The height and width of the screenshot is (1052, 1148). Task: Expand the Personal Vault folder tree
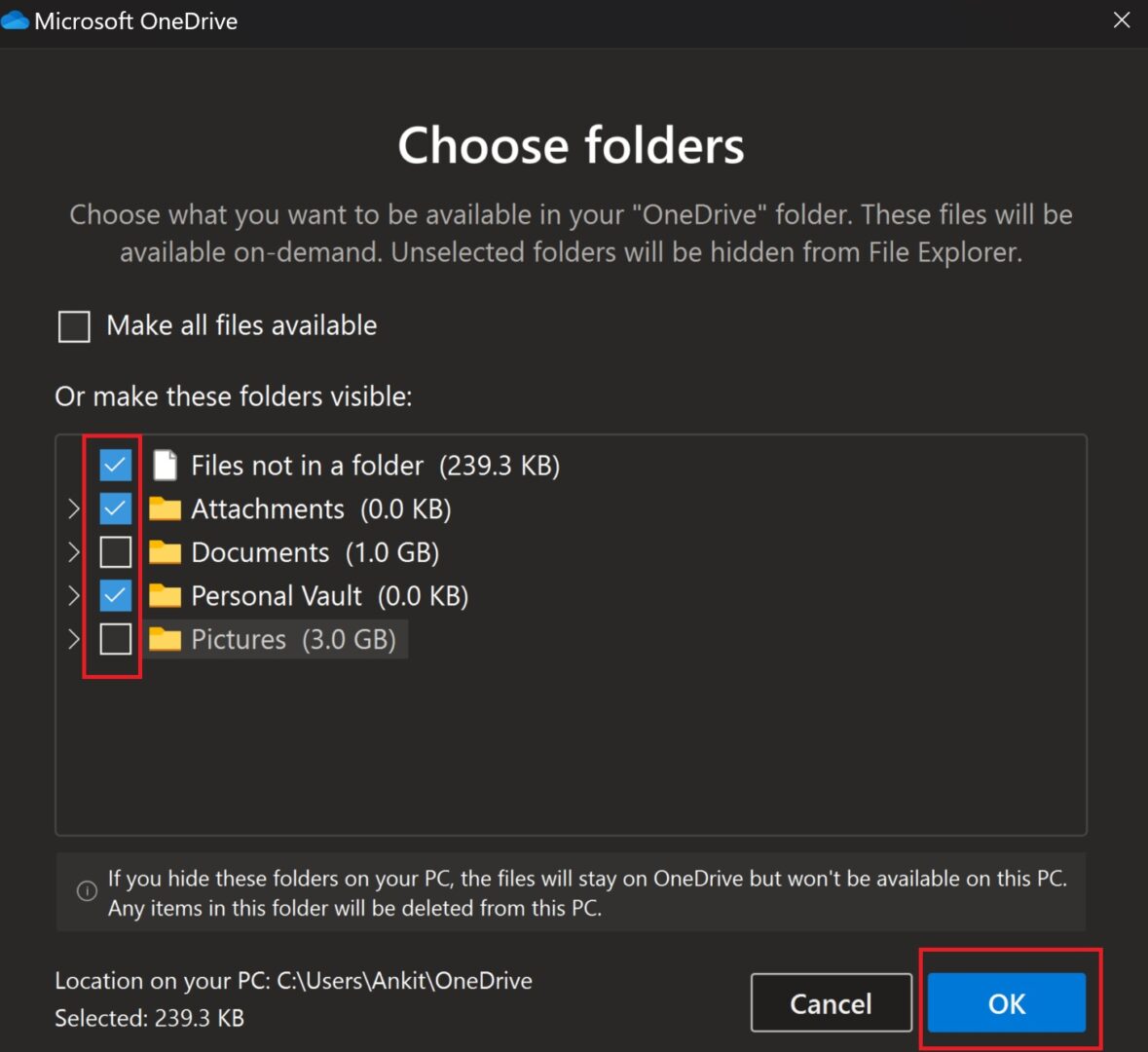[73, 595]
